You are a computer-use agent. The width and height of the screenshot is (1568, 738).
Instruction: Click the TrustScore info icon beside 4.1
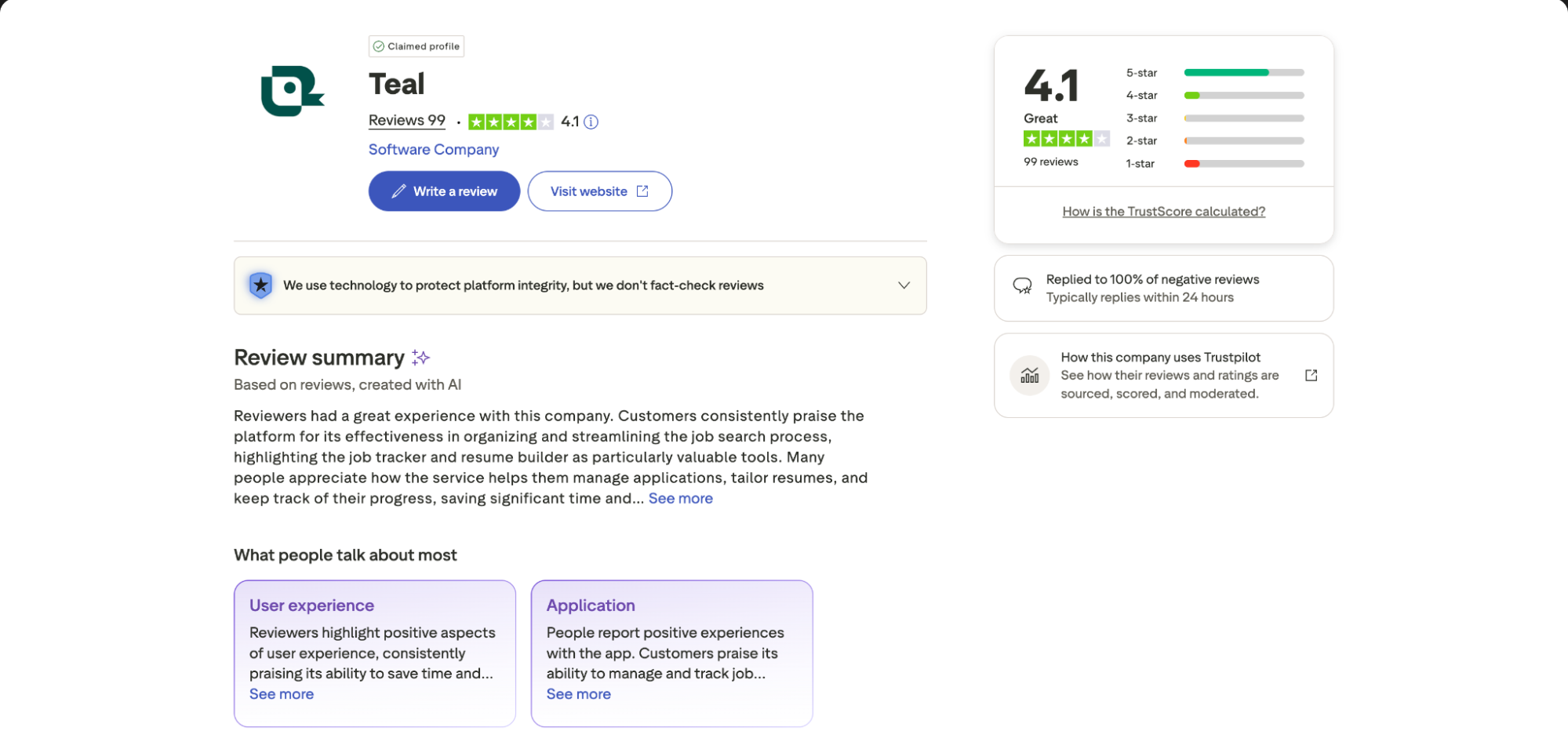click(591, 122)
